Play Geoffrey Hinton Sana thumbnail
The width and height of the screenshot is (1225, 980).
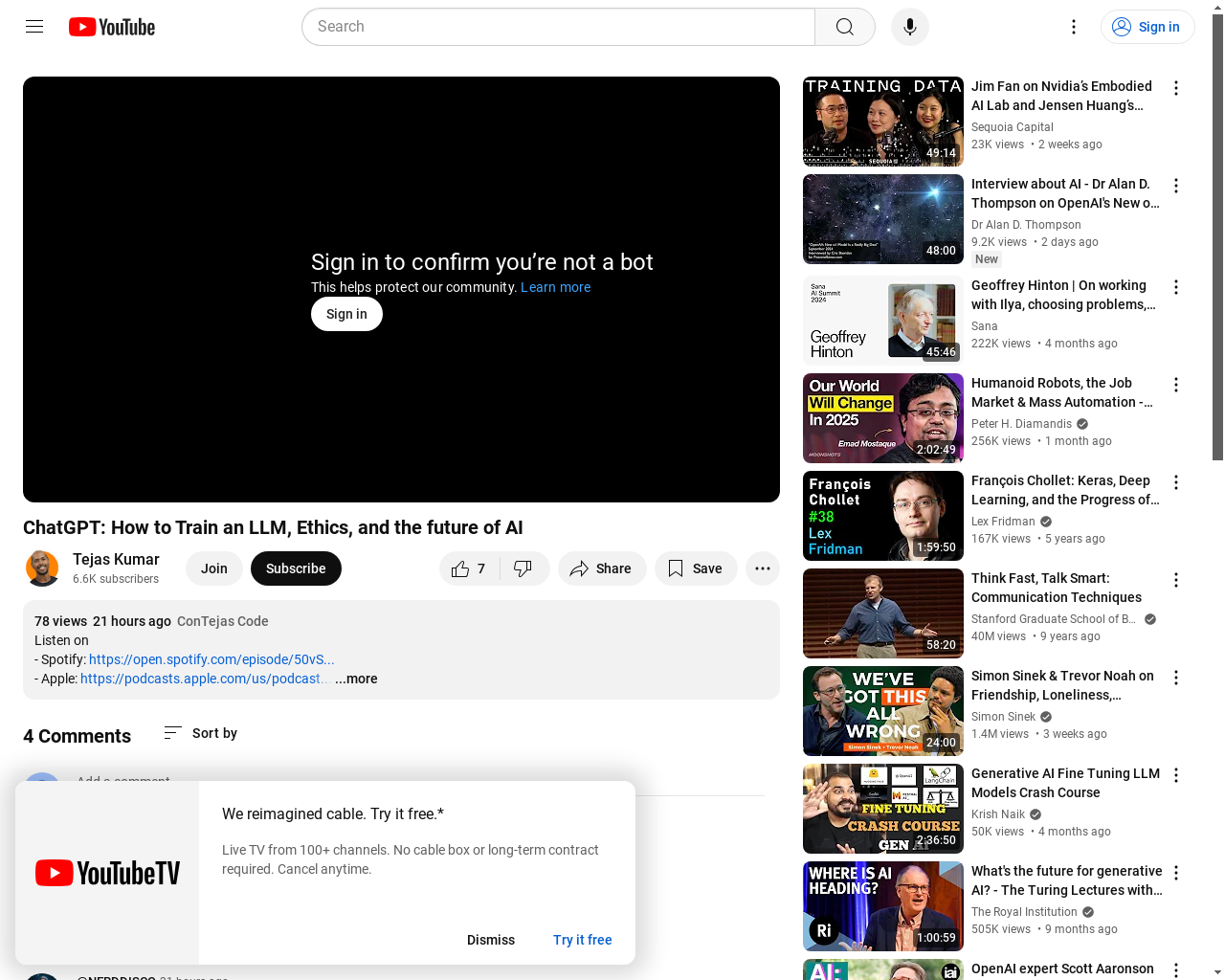click(883, 321)
